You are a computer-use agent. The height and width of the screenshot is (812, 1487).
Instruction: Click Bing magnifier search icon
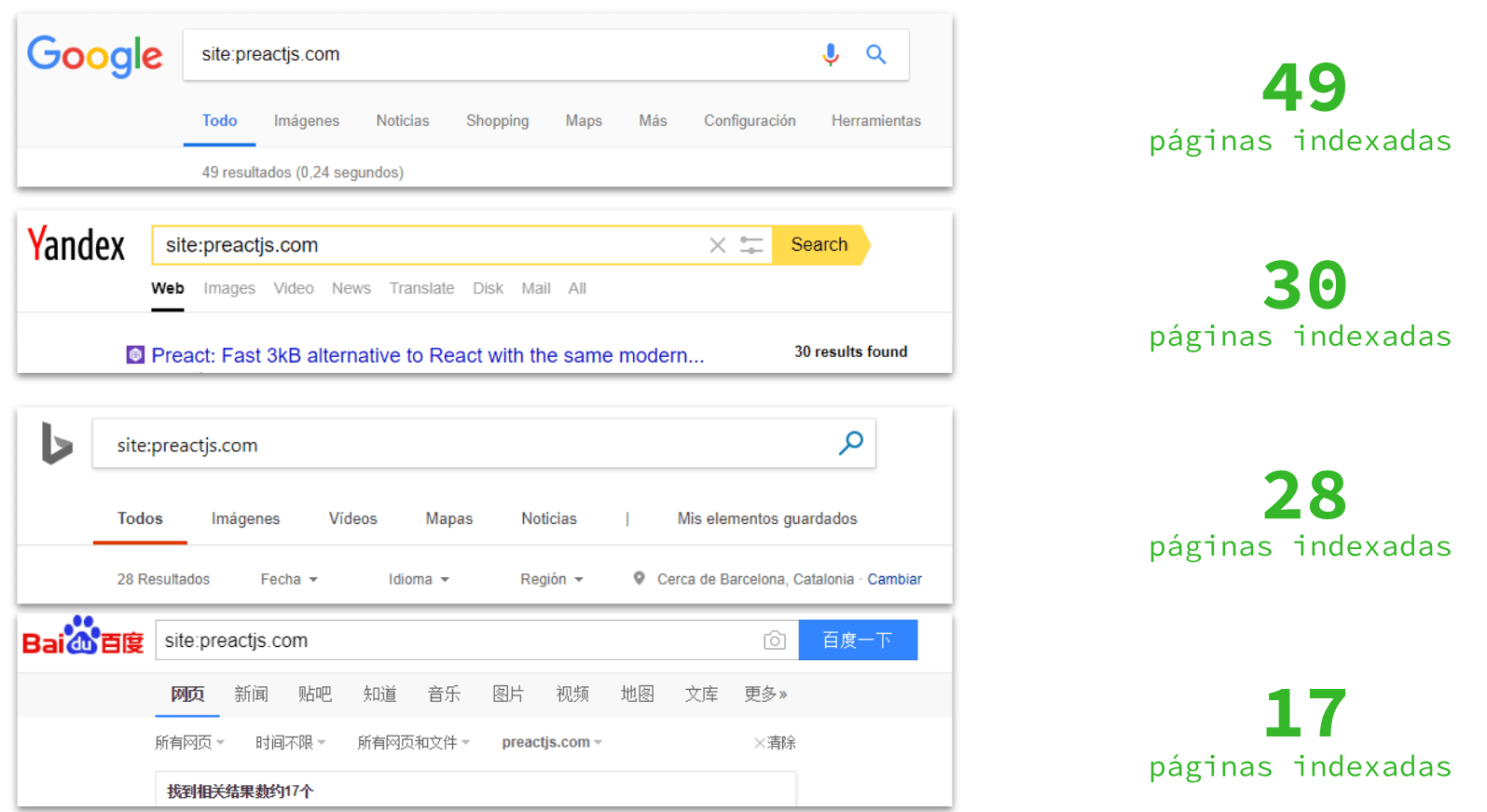point(850,443)
